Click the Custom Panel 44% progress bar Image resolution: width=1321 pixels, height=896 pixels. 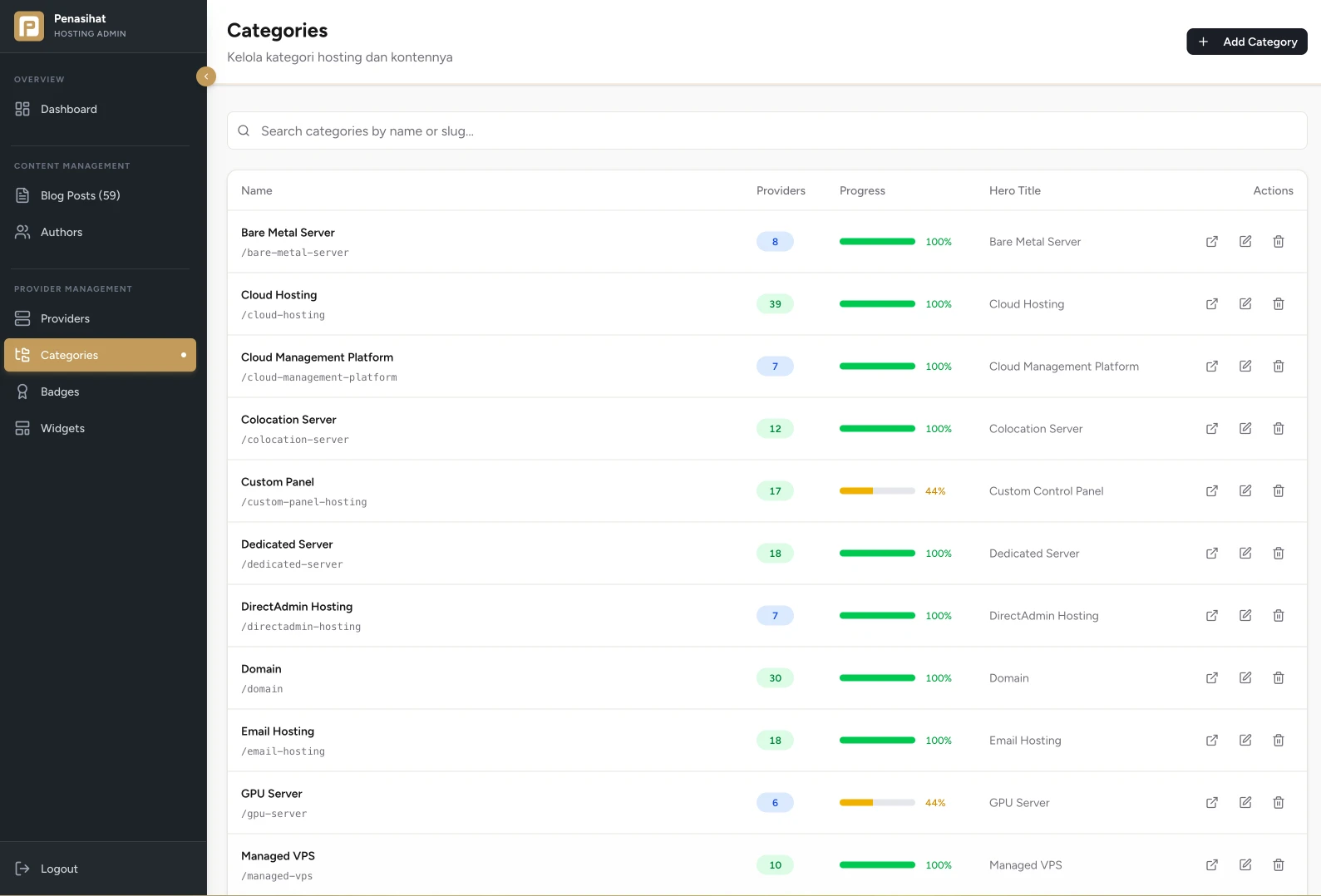pos(877,491)
